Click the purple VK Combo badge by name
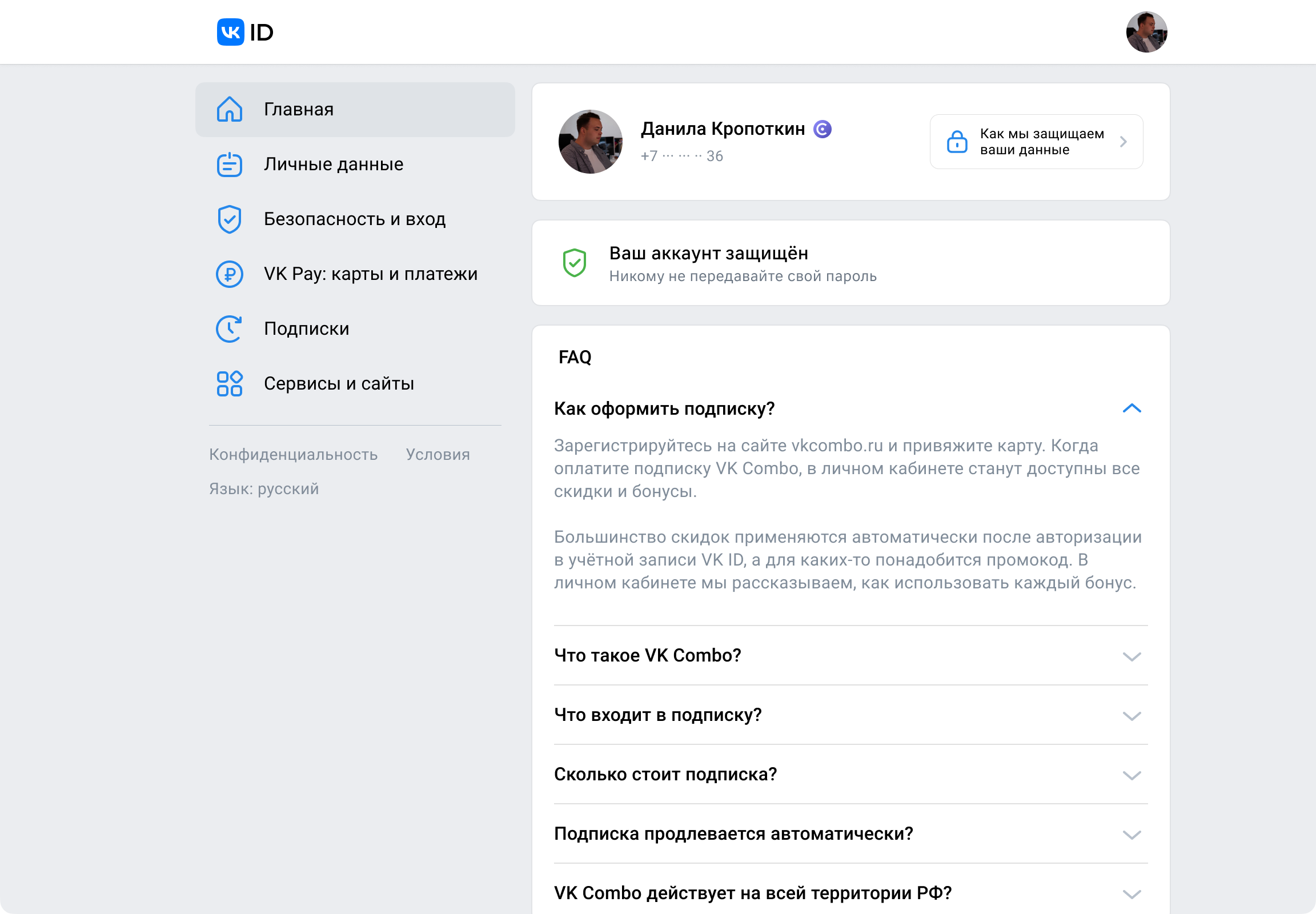 pos(822,130)
